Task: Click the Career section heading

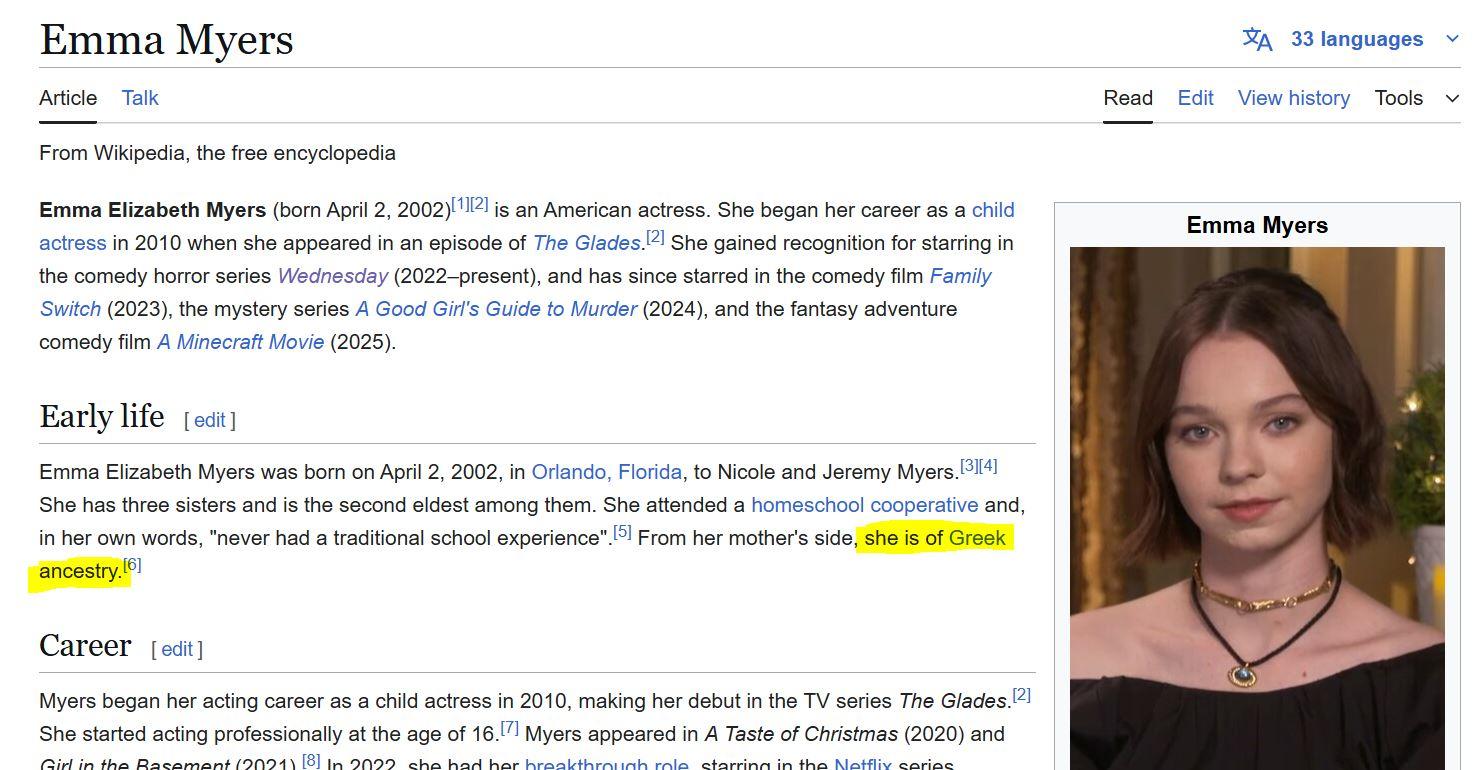Action: [85, 645]
